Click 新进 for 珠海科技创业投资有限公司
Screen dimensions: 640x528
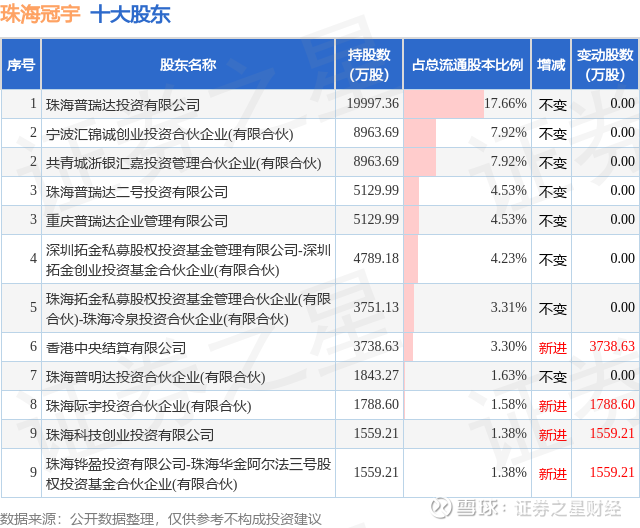(553, 435)
